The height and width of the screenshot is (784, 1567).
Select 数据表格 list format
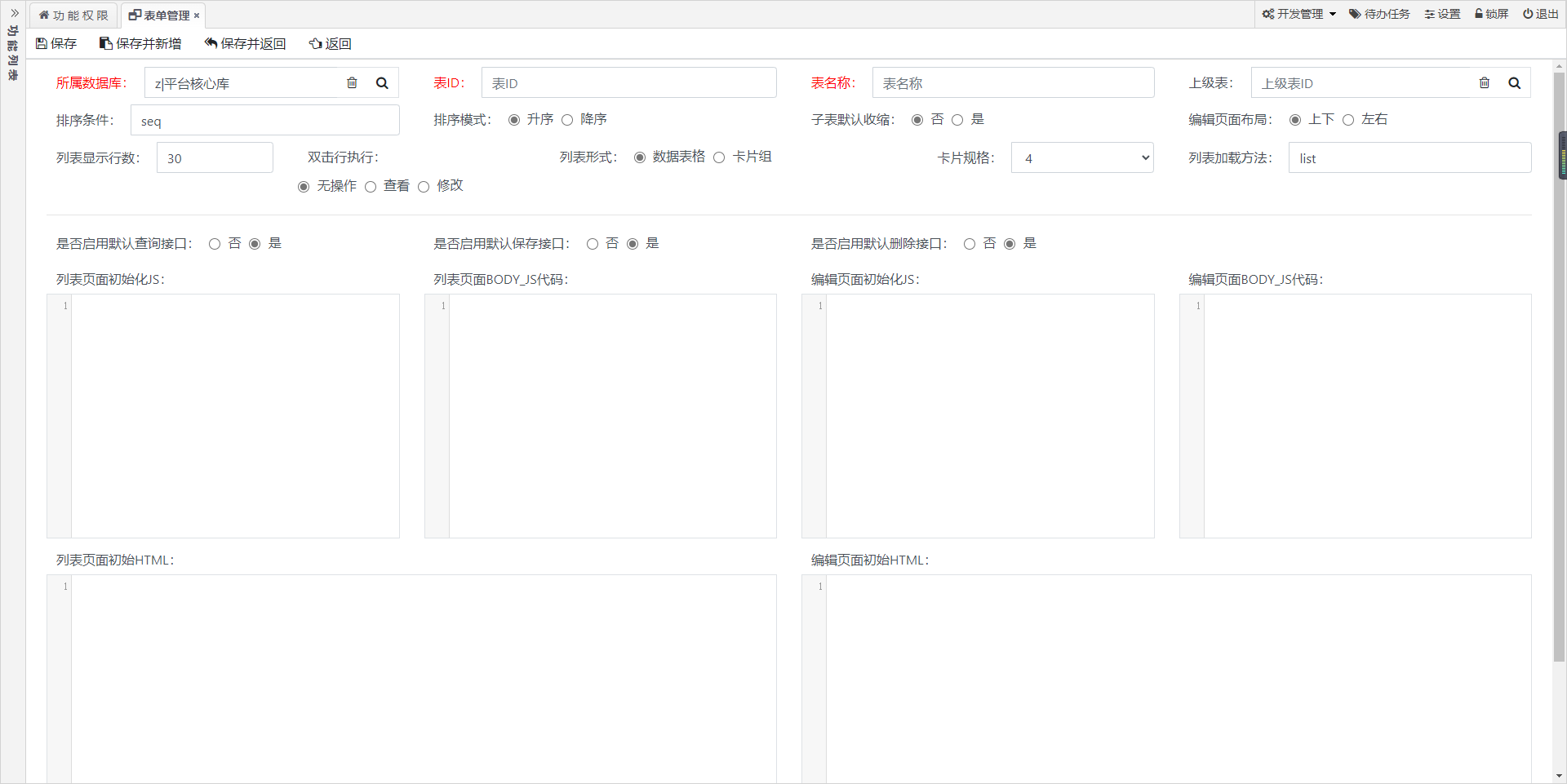[x=640, y=157]
